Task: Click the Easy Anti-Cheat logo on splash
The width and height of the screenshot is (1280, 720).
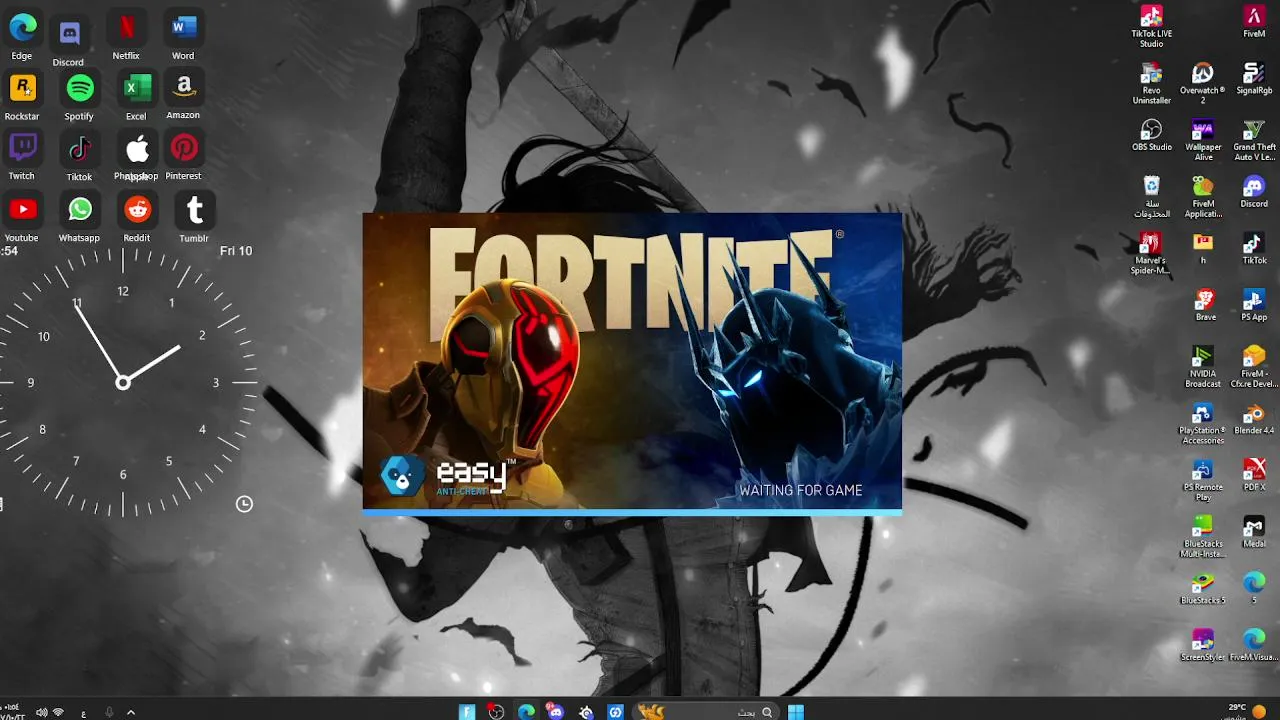Action: pyautogui.click(x=448, y=476)
